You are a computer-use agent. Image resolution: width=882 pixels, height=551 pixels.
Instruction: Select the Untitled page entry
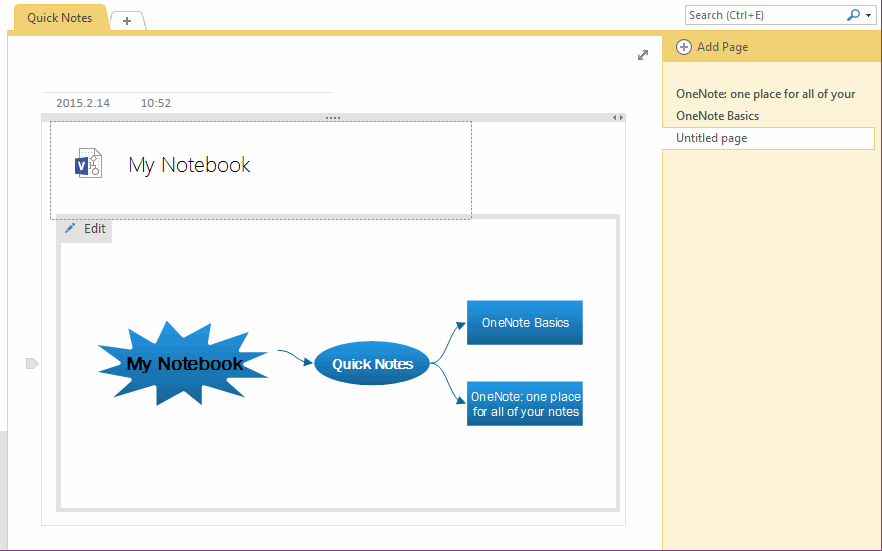click(768, 138)
